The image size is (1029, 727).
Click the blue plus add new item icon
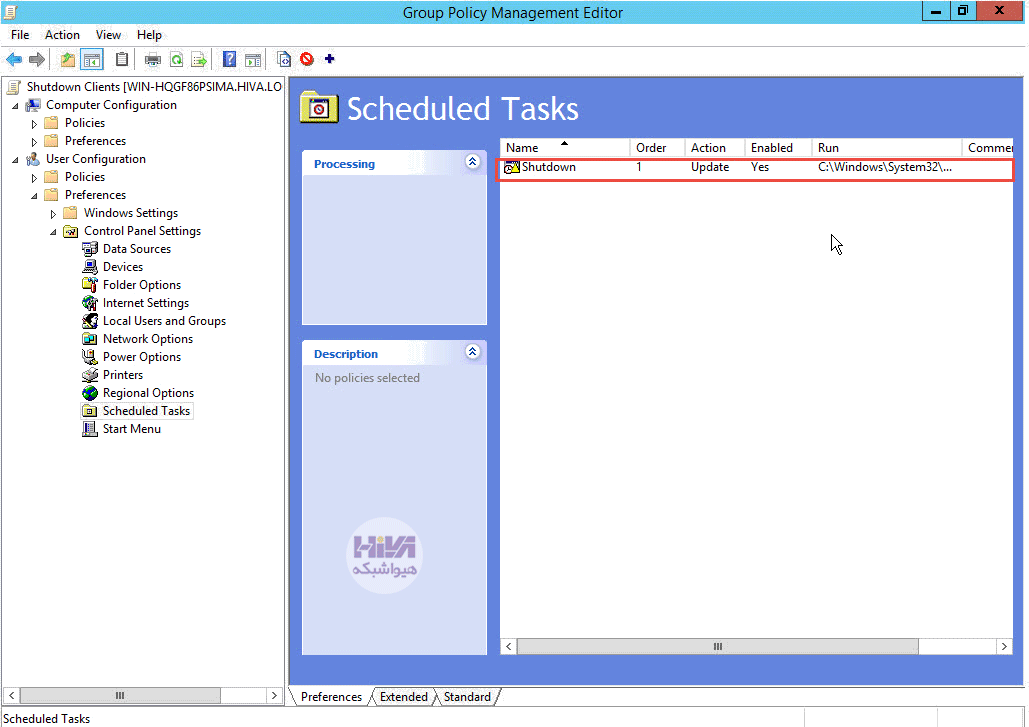329,59
